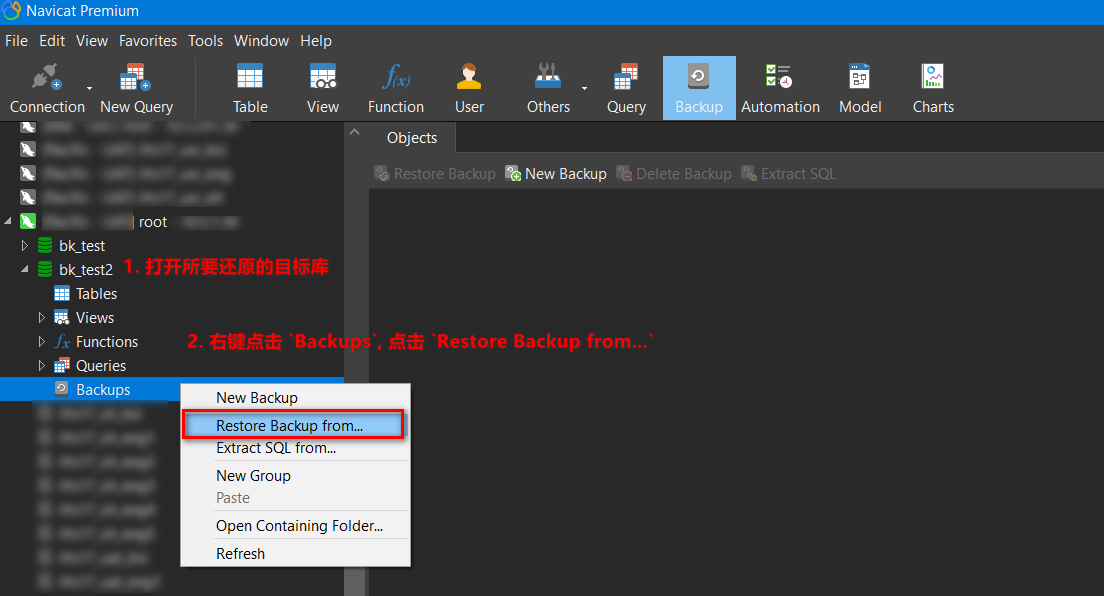Open the Favorites menu
The image size is (1104, 596).
[x=148, y=41]
